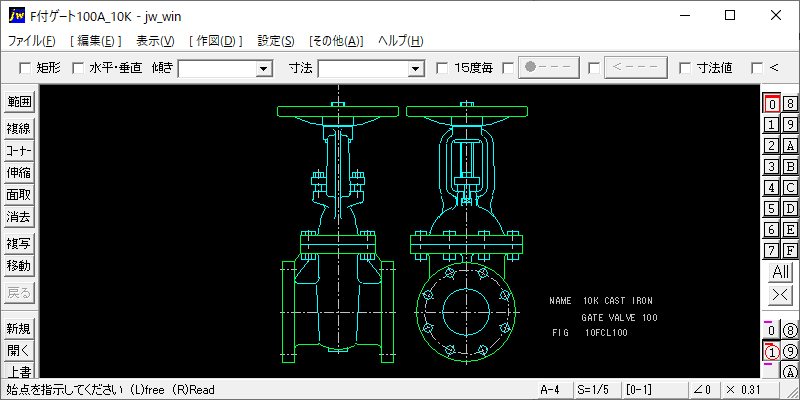Select the 複写 copy tool
800x400 pixels.
[x=19, y=243]
